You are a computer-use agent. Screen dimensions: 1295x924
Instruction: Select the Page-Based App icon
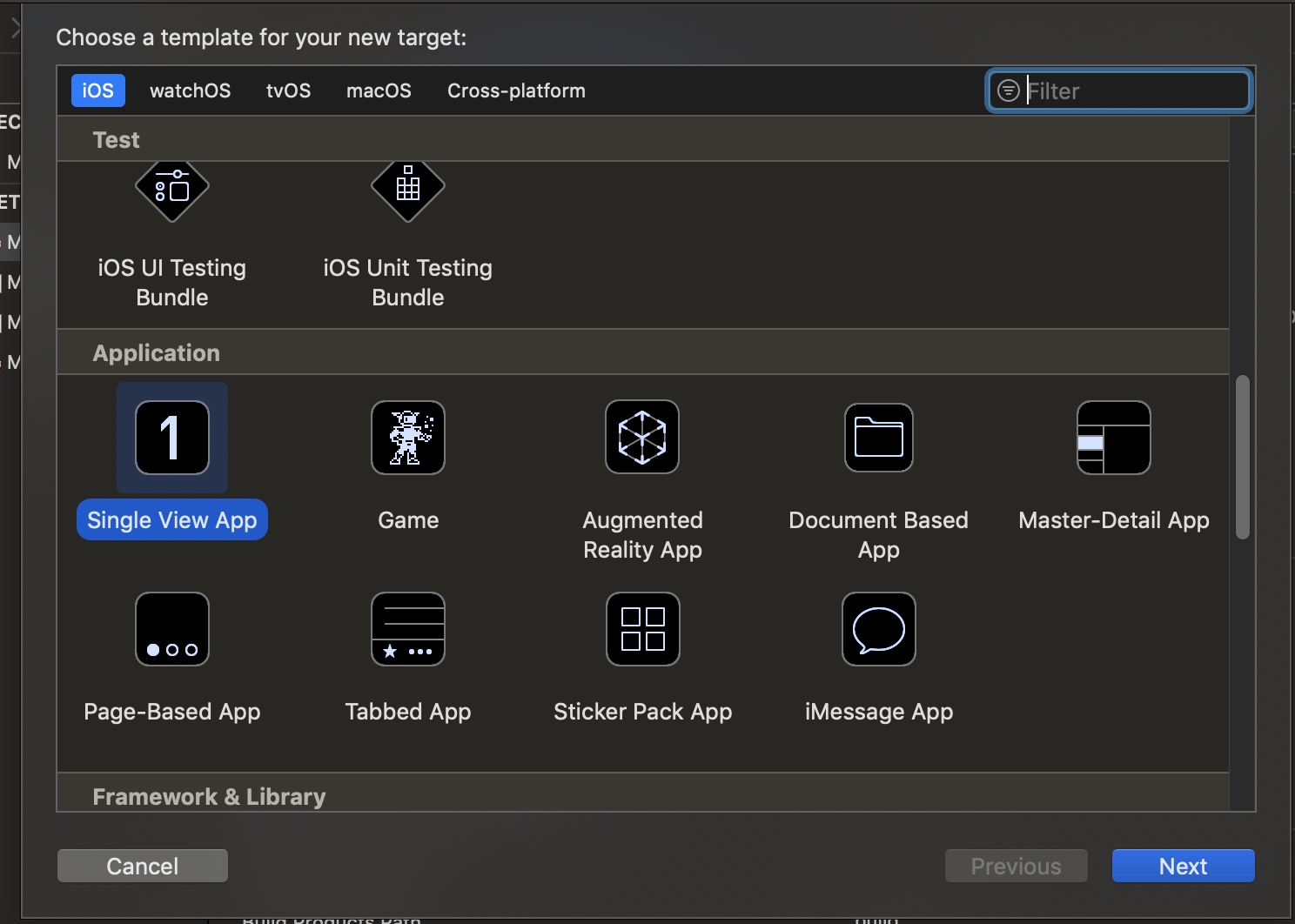[172, 629]
